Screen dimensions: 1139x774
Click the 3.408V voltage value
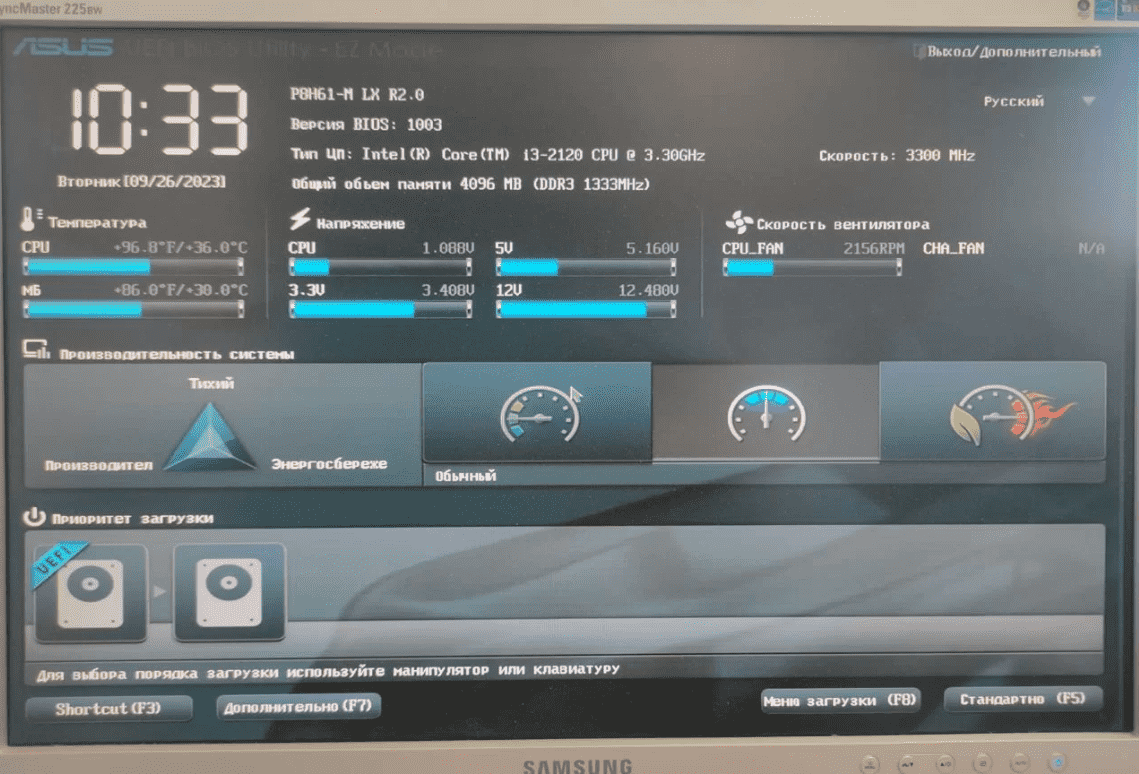click(x=447, y=290)
